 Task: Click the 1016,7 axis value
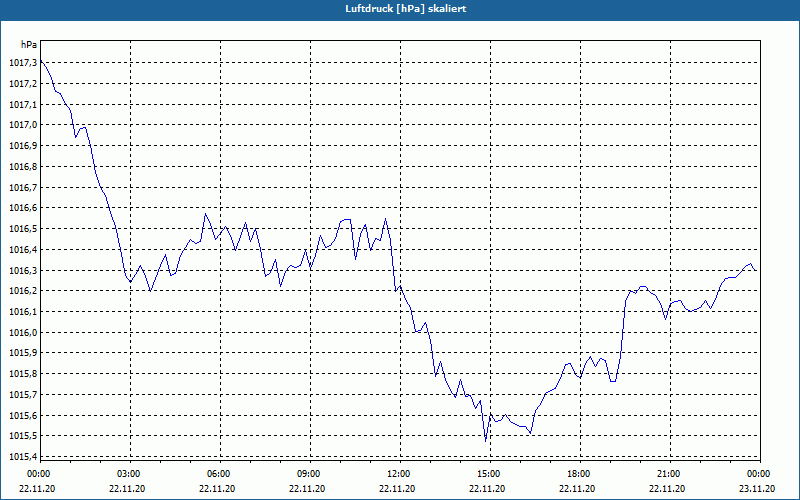(x=23, y=187)
